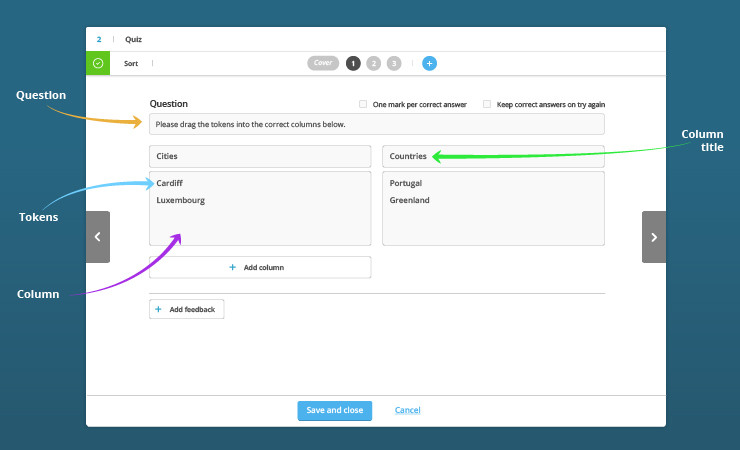
Task: Go to previous slide with left arrow
Action: tap(98, 237)
